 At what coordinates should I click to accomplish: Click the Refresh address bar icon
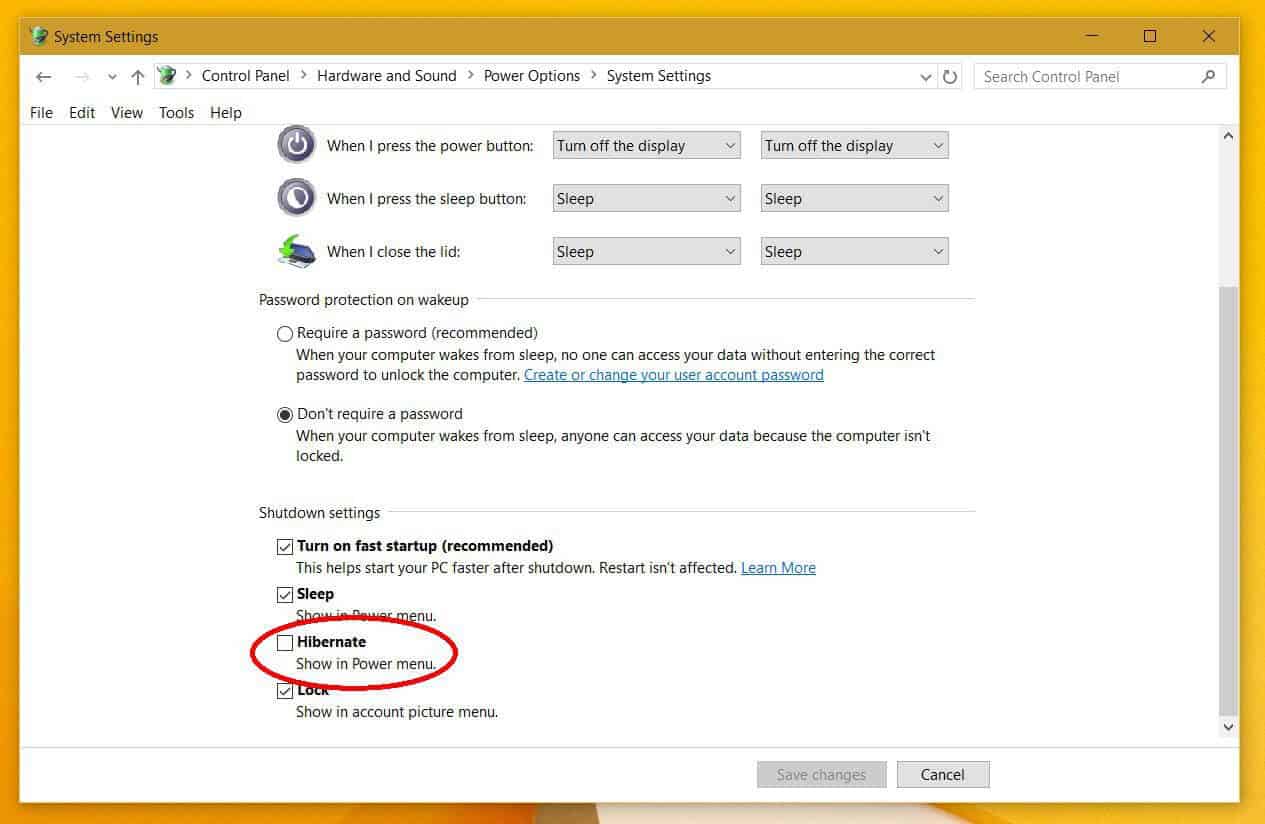pos(950,77)
